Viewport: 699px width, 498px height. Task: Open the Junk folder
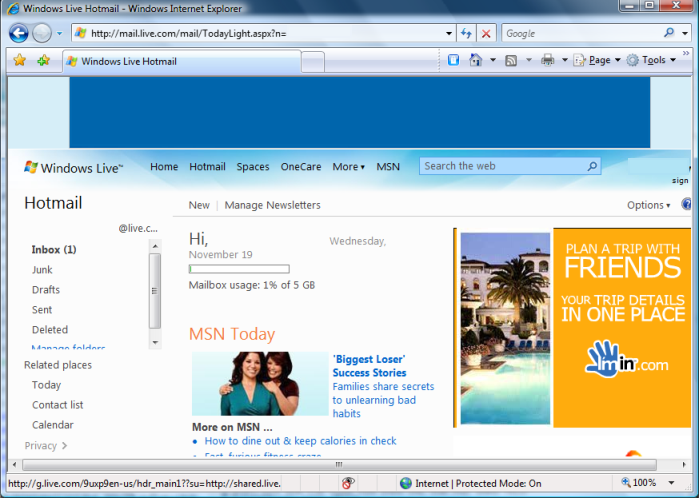tap(42, 270)
